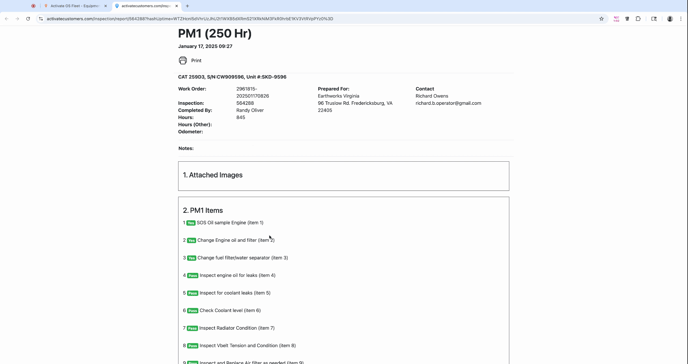The width and height of the screenshot is (688, 364).
Task: Expand the PM1 Items section header
Action: coord(203,211)
